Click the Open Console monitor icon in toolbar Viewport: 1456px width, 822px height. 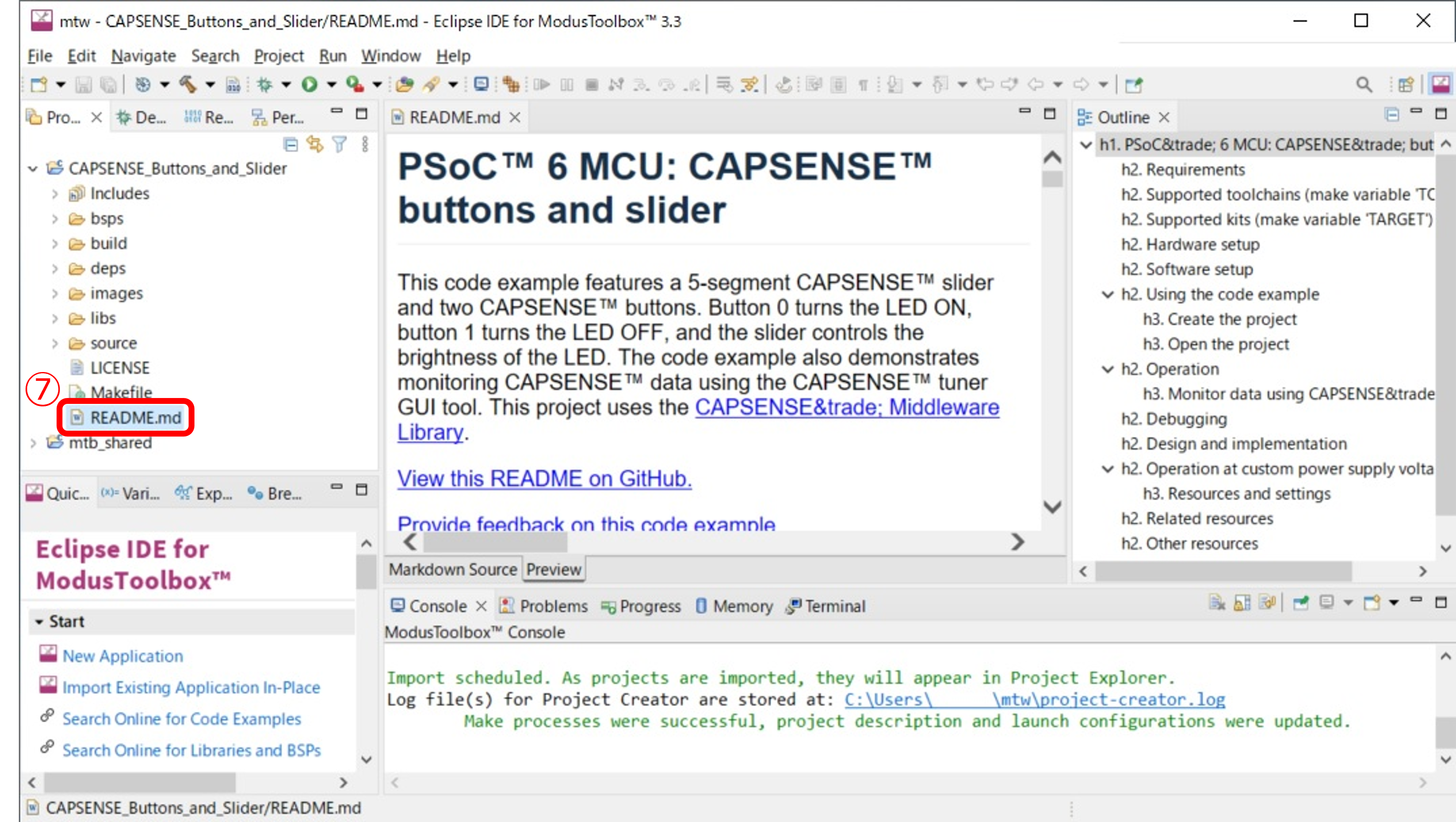coord(481,85)
